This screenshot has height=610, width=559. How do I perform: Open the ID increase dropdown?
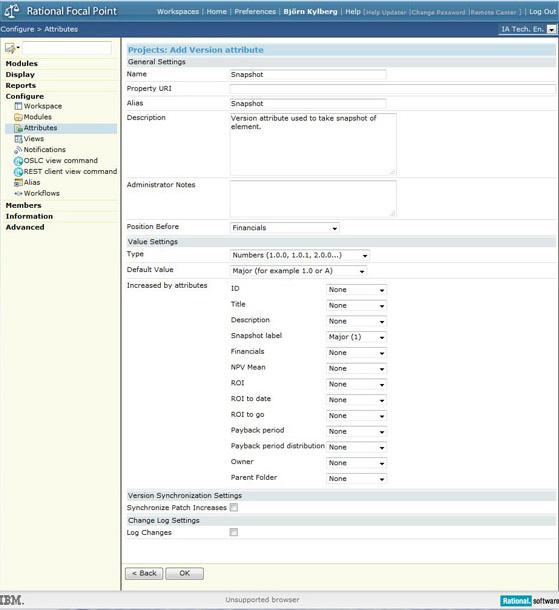pos(356,290)
